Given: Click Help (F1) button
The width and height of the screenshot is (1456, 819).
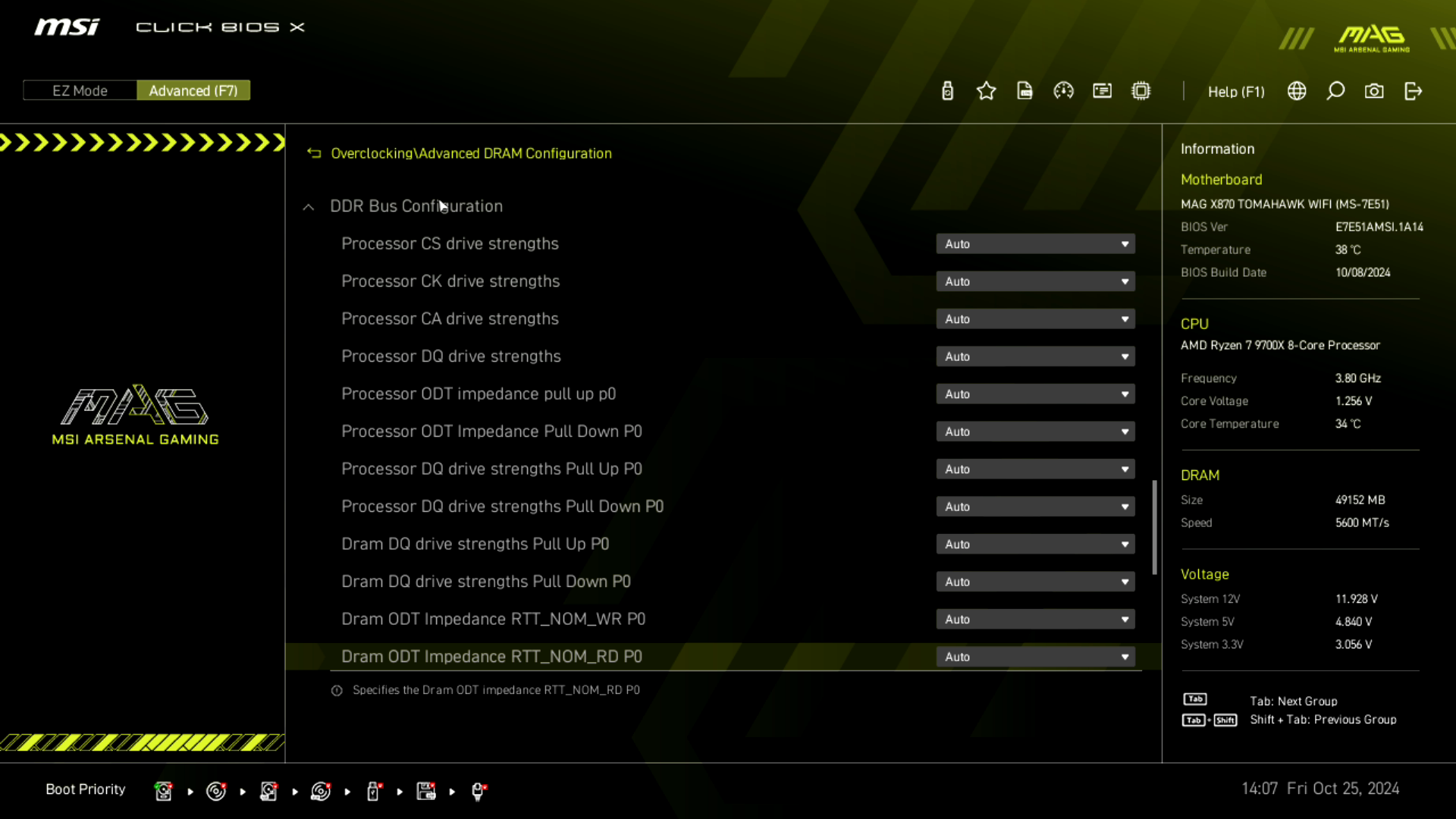Looking at the screenshot, I should click(x=1236, y=91).
